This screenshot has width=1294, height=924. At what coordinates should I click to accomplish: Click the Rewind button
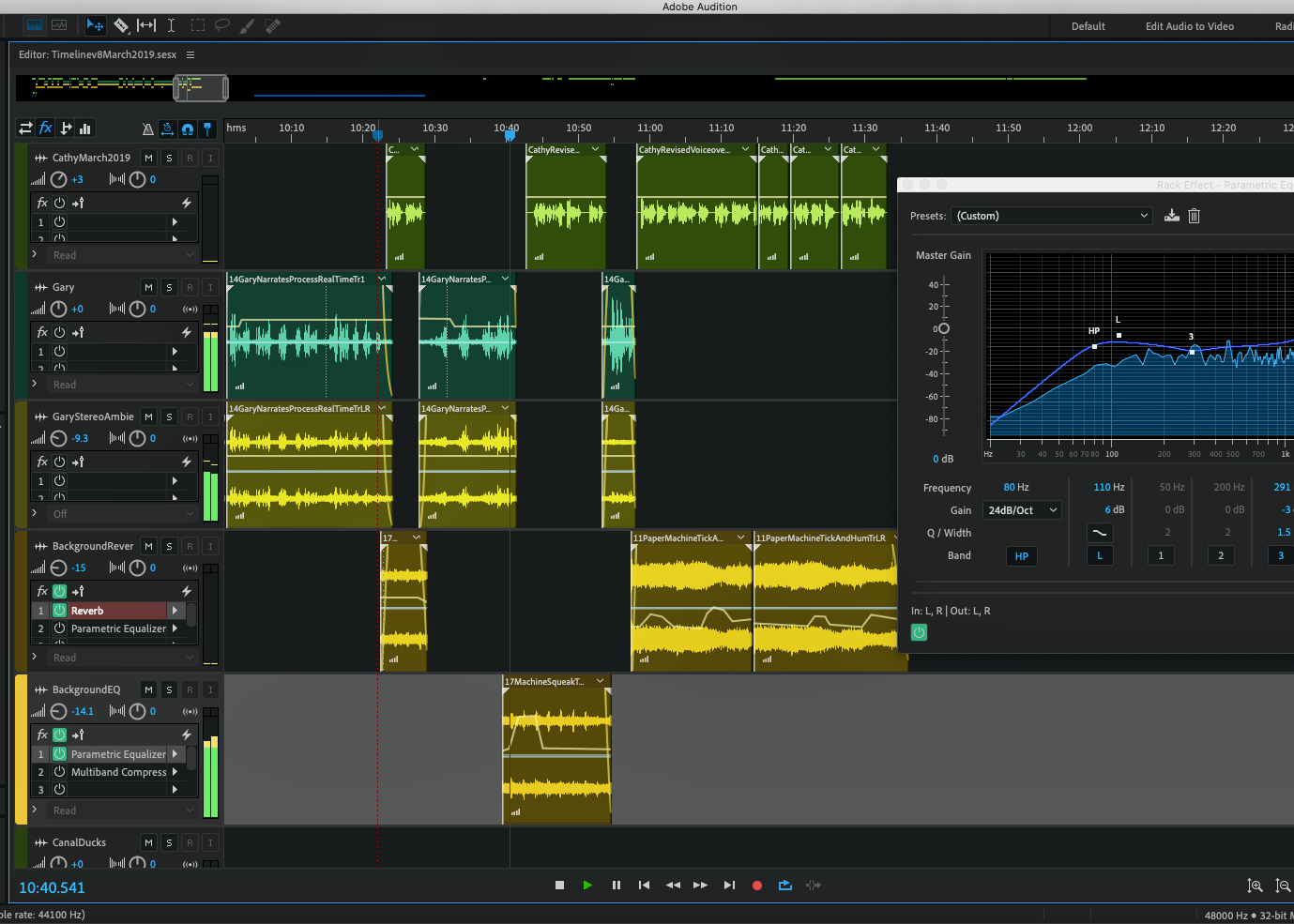pos(673,885)
